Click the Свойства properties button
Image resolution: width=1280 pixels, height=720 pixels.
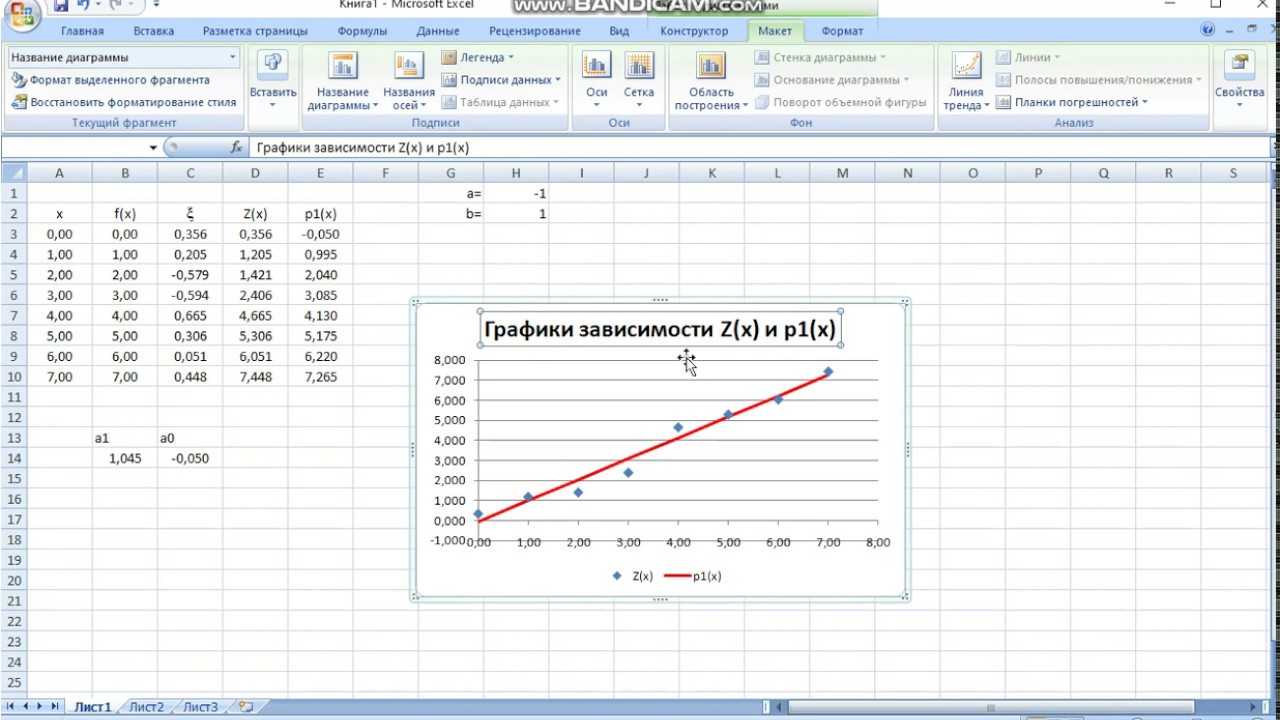click(x=1240, y=81)
